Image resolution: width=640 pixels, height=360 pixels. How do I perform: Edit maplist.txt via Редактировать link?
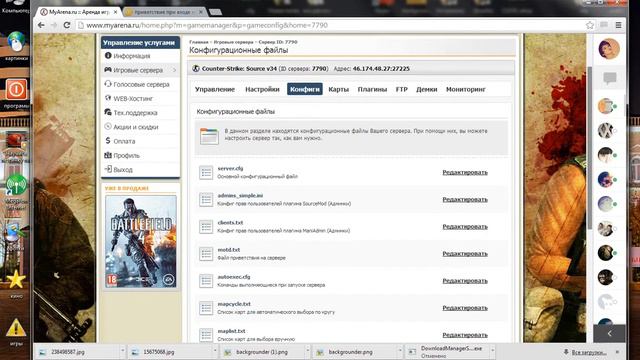point(465,335)
